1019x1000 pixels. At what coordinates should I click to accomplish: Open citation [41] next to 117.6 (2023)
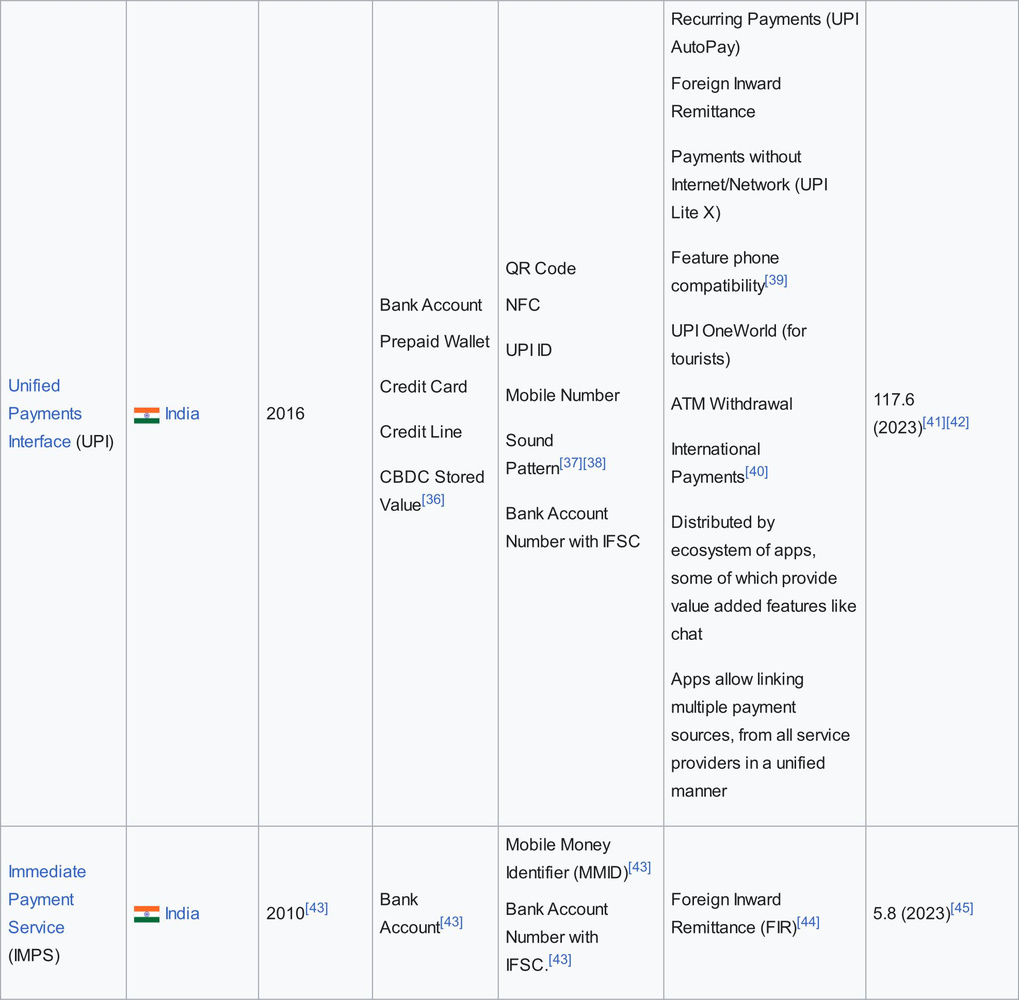coord(934,422)
